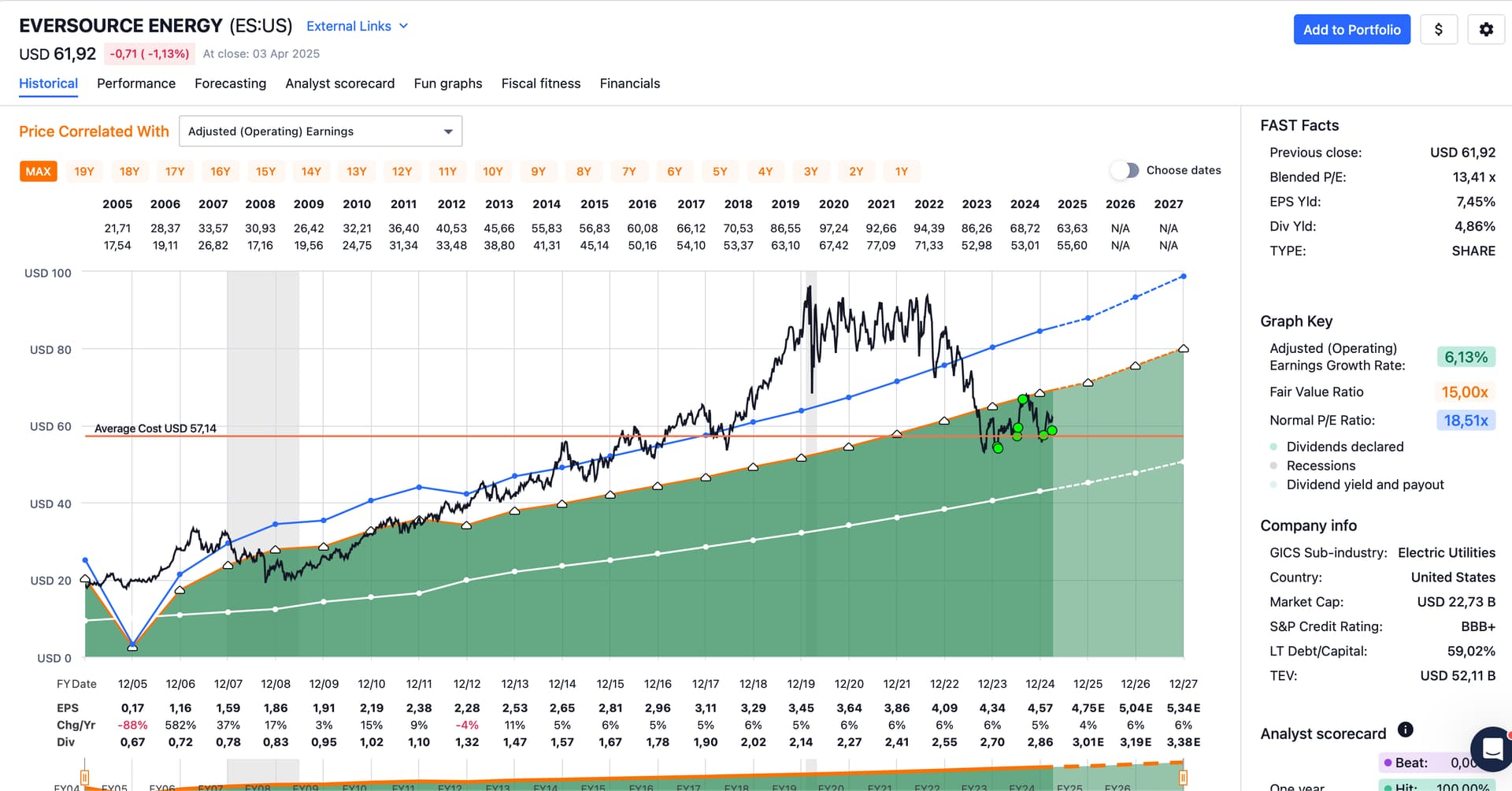Image resolution: width=1512 pixels, height=791 pixels.
Task: Click the 12/05 low point triangle marker
Action: pos(132,647)
